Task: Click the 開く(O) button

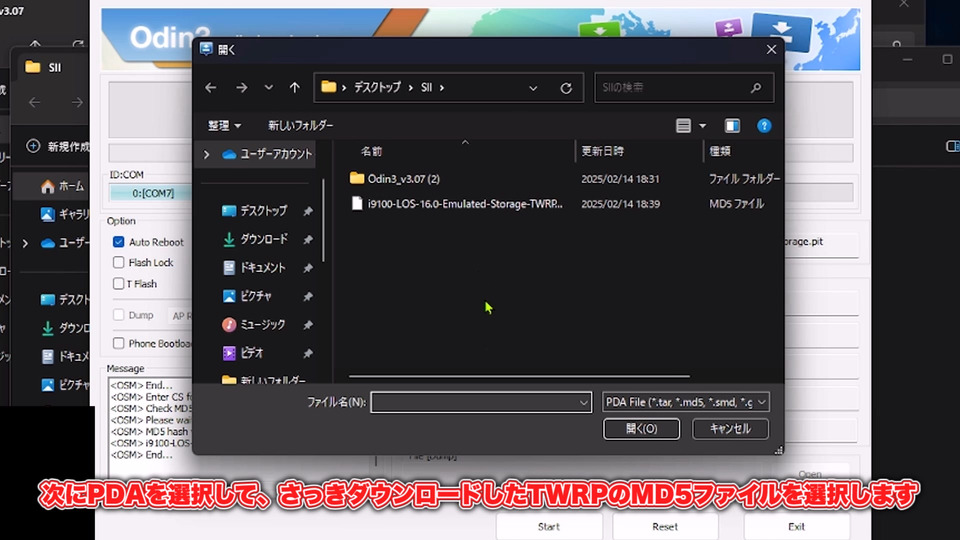Action: coord(641,429)
